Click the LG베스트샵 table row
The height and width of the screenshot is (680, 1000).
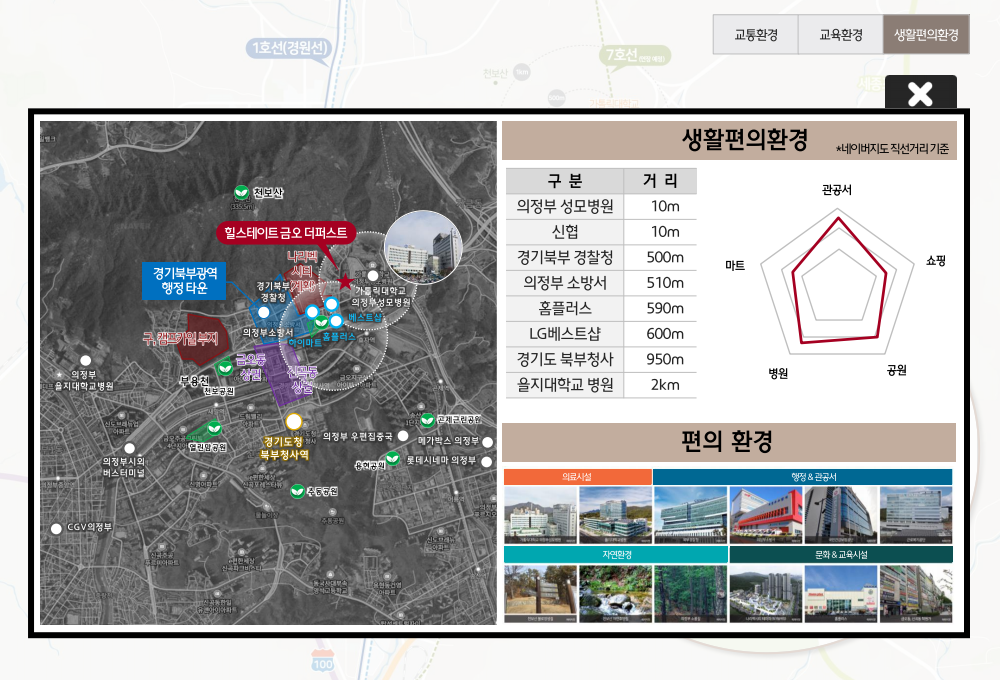click(x=601, y=334)
